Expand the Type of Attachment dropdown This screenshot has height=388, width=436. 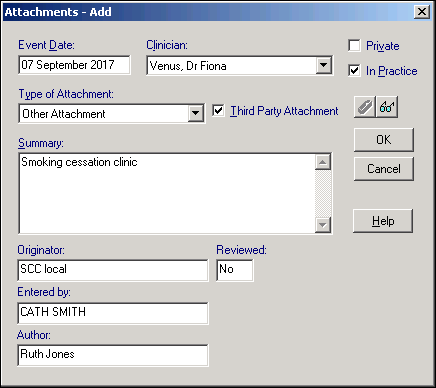pyautogui.click(x=196, y=114)
